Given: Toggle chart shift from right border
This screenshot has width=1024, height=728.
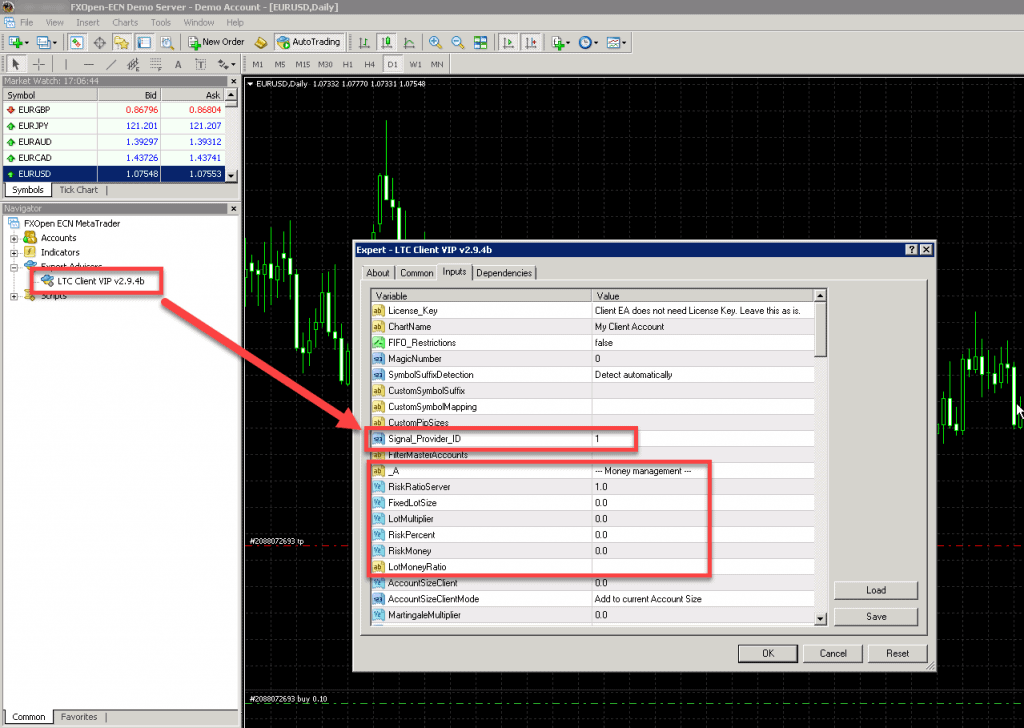Looking at the screenshot, I should pyautogui.click(x=531, y=42).
